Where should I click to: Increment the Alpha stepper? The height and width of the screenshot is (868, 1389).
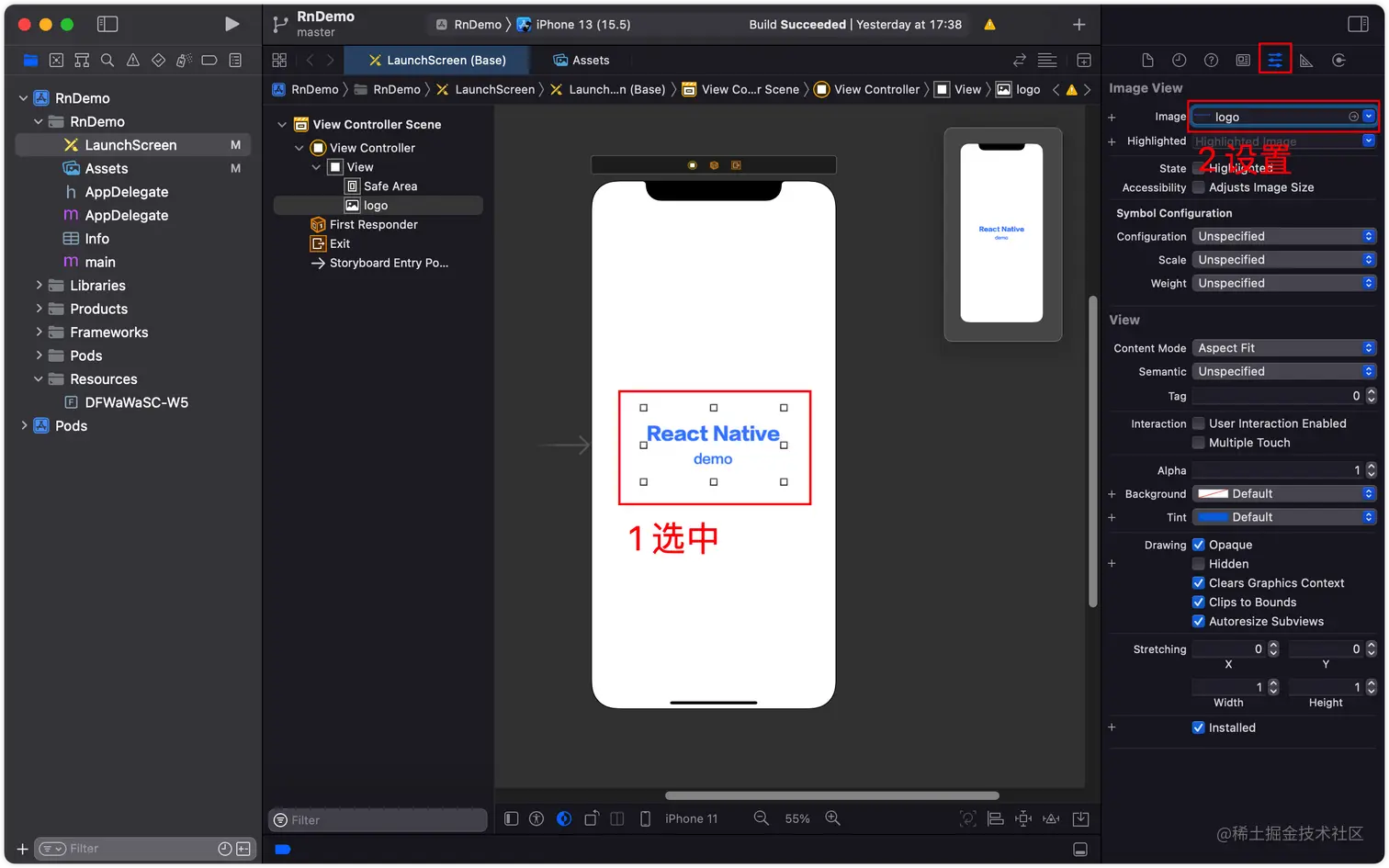point(1372,467)
